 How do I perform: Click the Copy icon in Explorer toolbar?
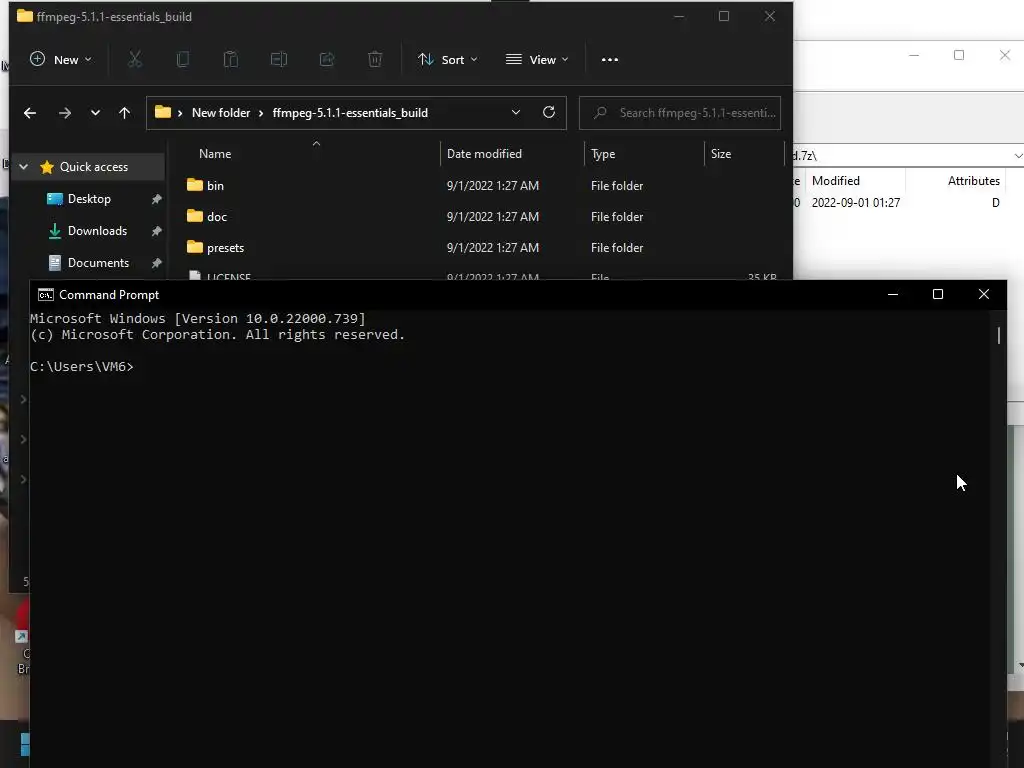(x=183, y=59)
